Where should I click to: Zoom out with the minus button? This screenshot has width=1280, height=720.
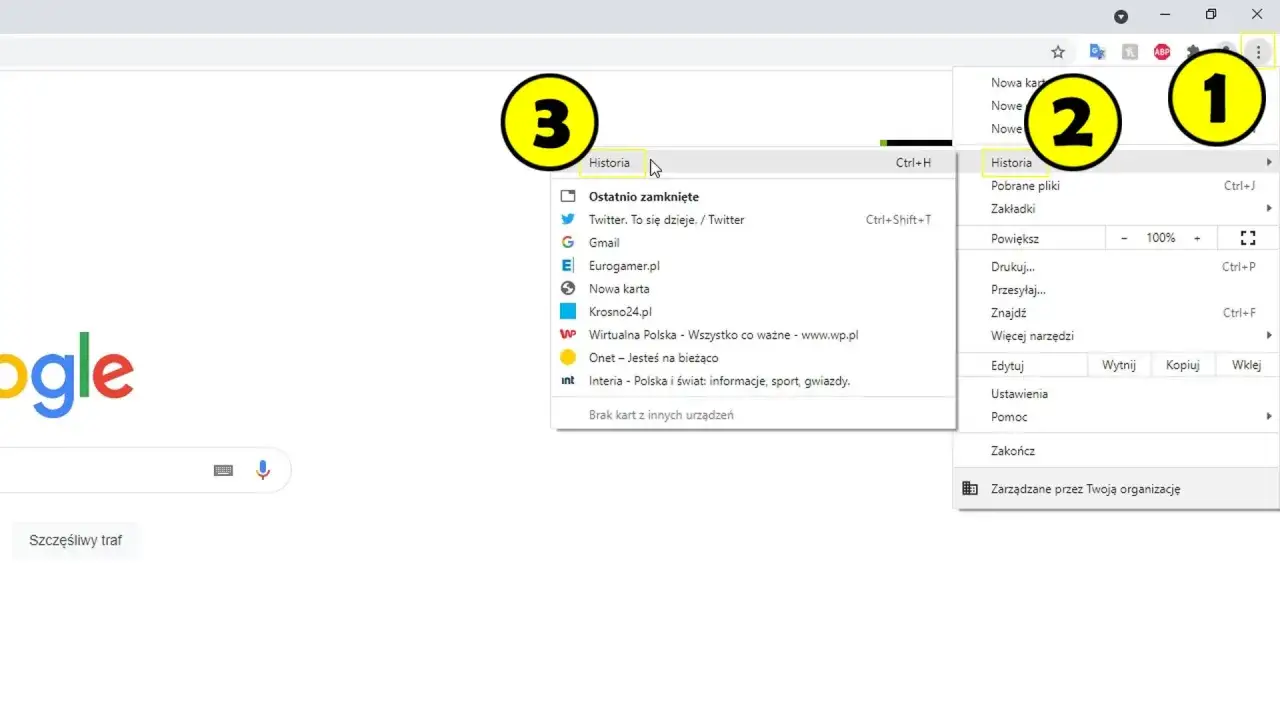pos(1124,238)
